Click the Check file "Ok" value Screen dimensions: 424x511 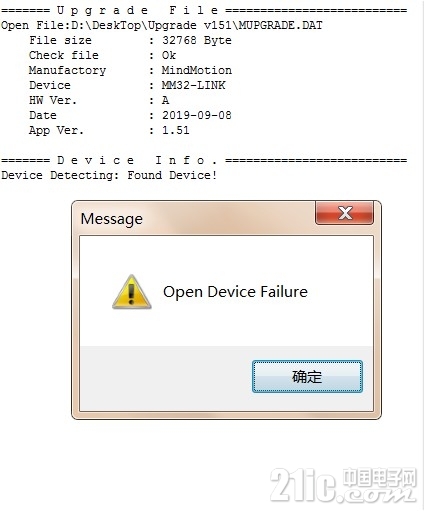pyautogui.click(x=169, y=55)
